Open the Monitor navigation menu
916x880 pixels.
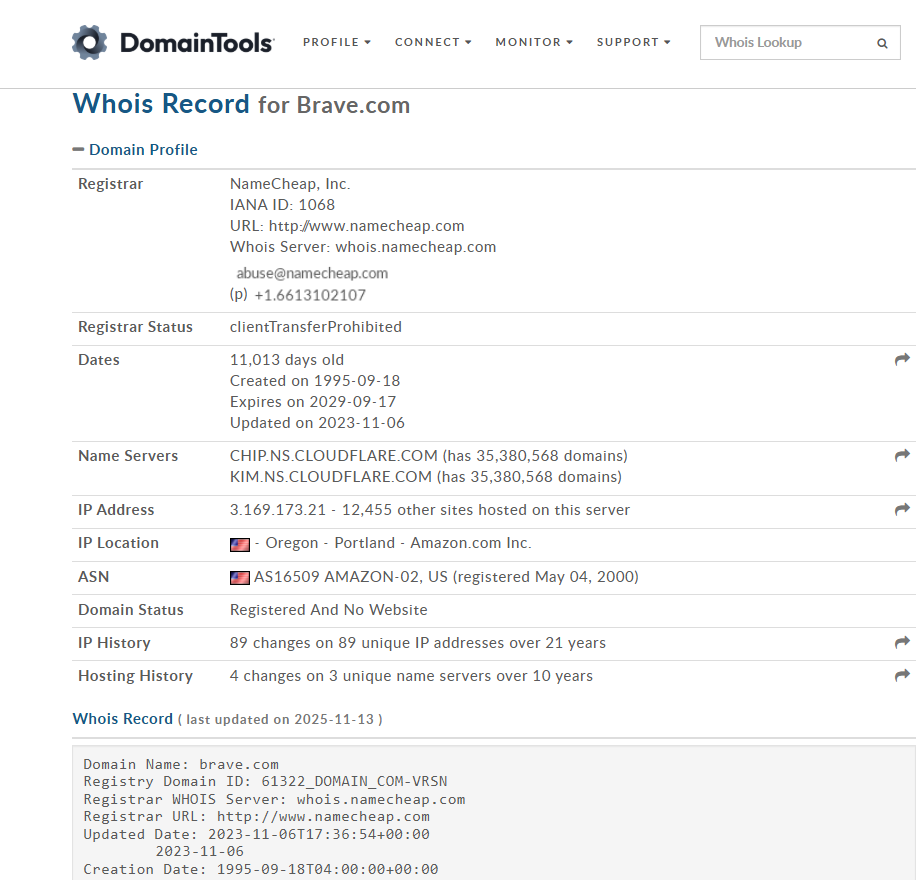click(534, 42)
